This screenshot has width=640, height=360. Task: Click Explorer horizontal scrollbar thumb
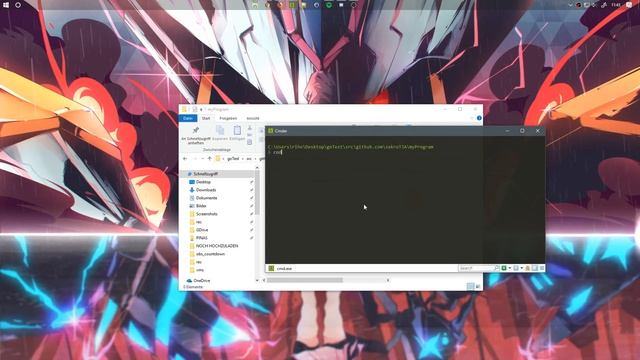[x=305, y=280]
